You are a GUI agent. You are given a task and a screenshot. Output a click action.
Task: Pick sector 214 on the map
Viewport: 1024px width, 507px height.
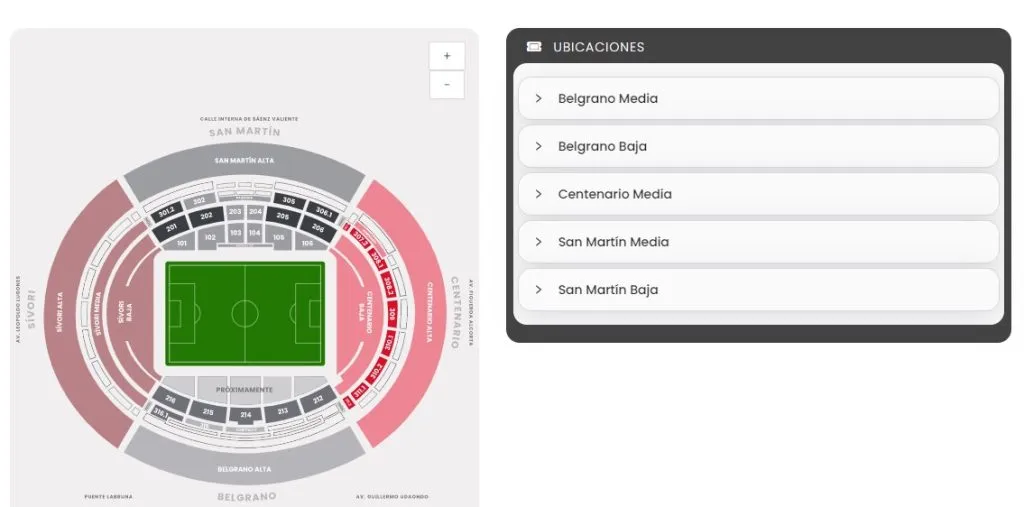tap(245, 414)
